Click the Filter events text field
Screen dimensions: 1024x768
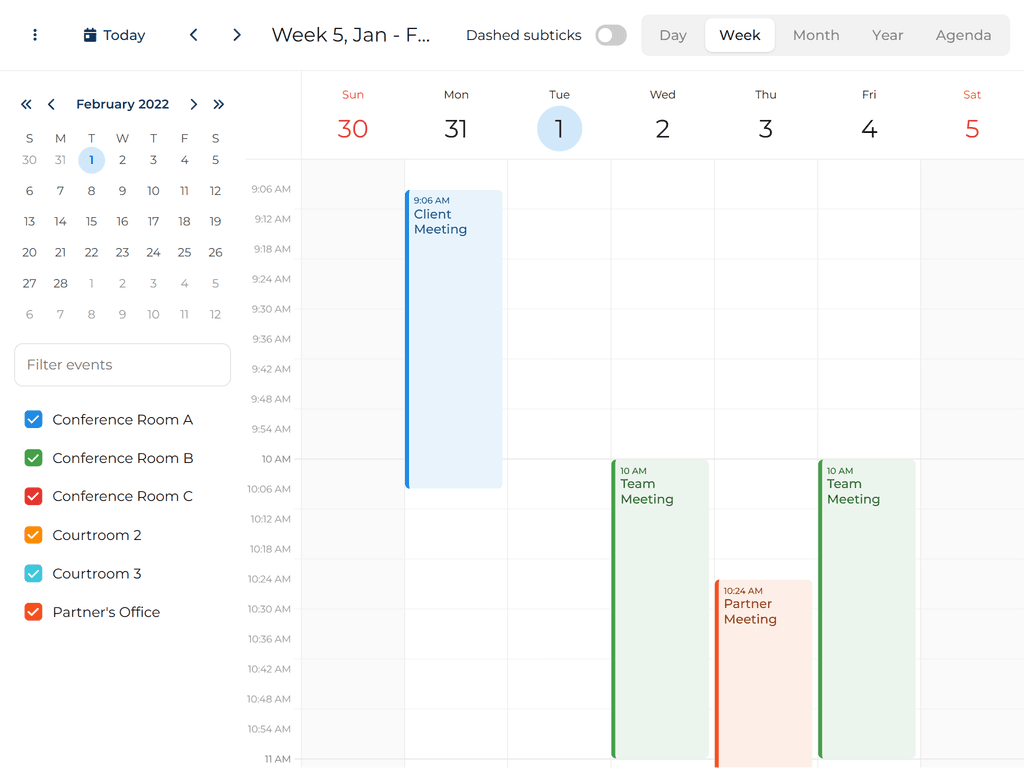[122, 365]
